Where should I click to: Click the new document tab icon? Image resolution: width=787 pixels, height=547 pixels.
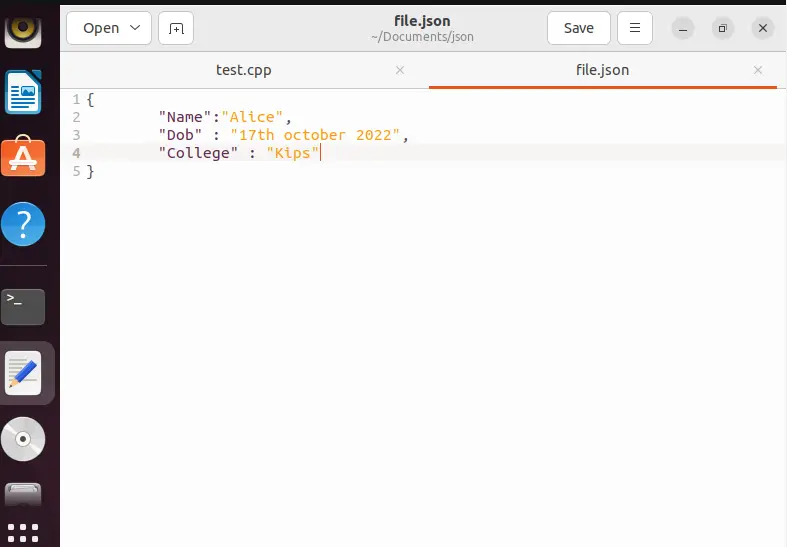176,28
